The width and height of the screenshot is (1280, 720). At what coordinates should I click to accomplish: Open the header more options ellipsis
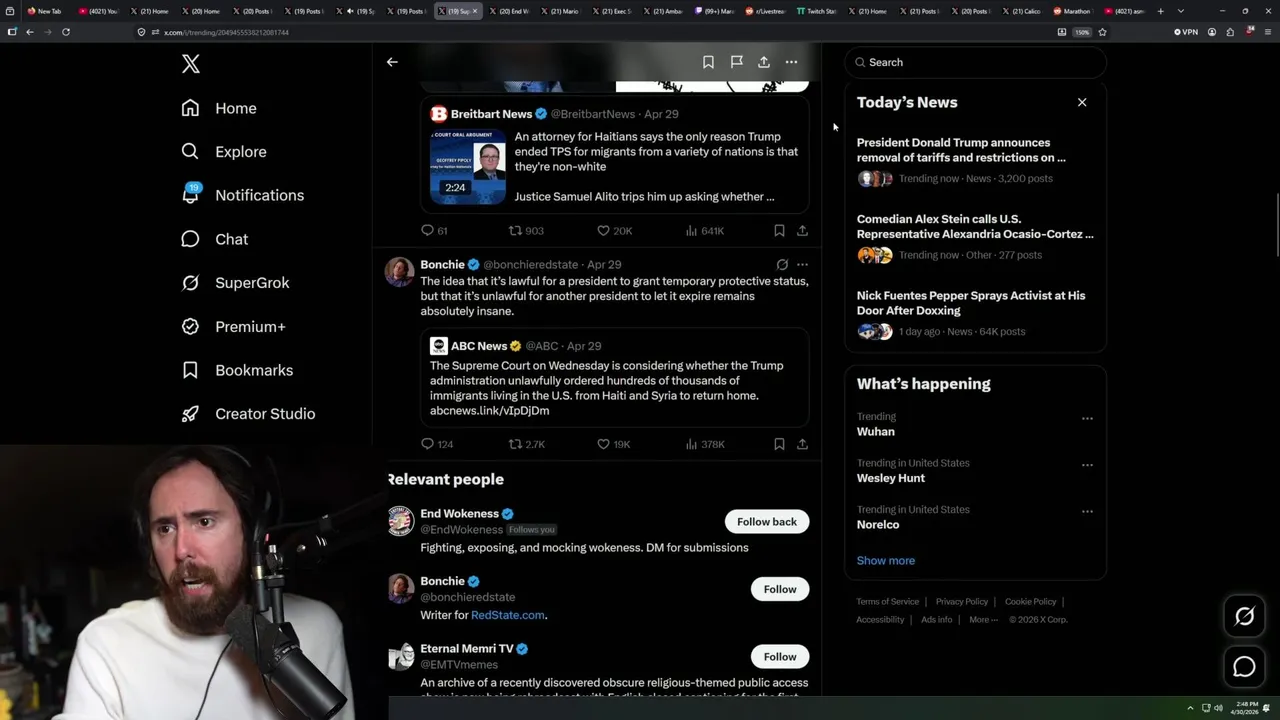pyautogui.click(x=791, y=62)
